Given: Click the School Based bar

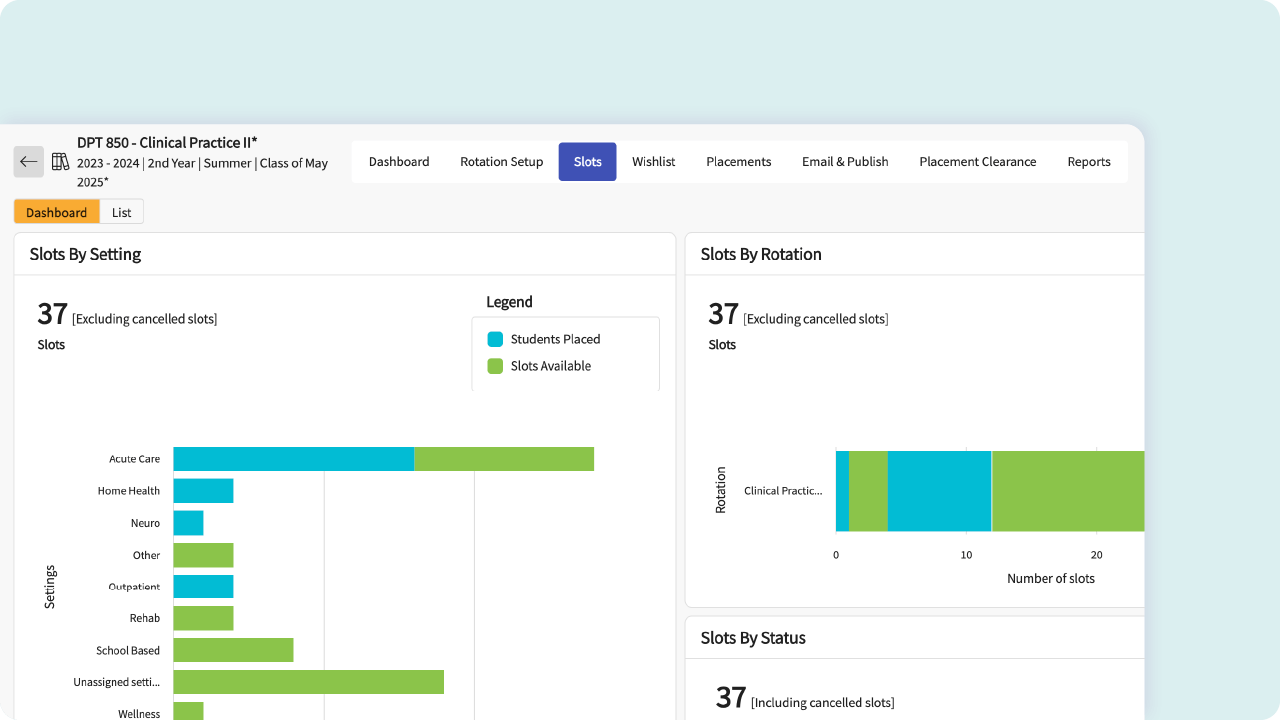Looking at the screenshot, I should point(234,650).
